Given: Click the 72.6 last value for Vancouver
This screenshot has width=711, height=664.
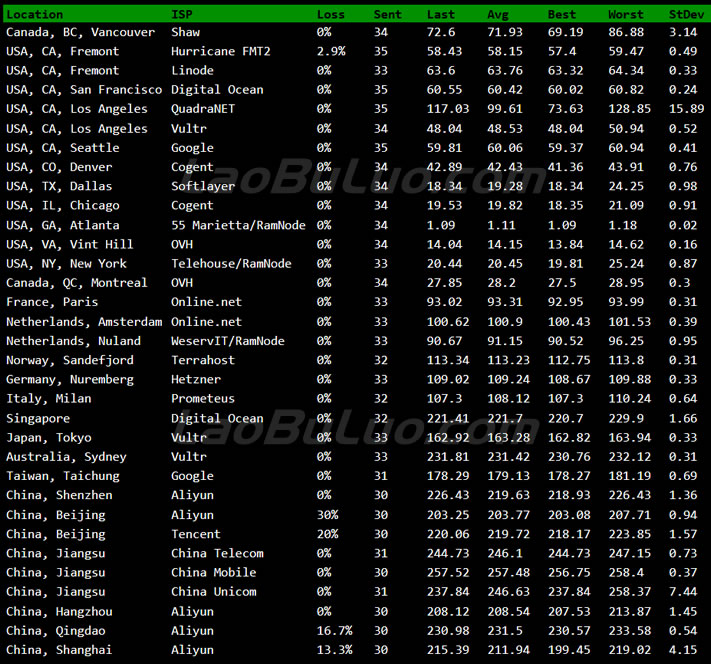Looking at the screenshot, I should coord(441,32).
